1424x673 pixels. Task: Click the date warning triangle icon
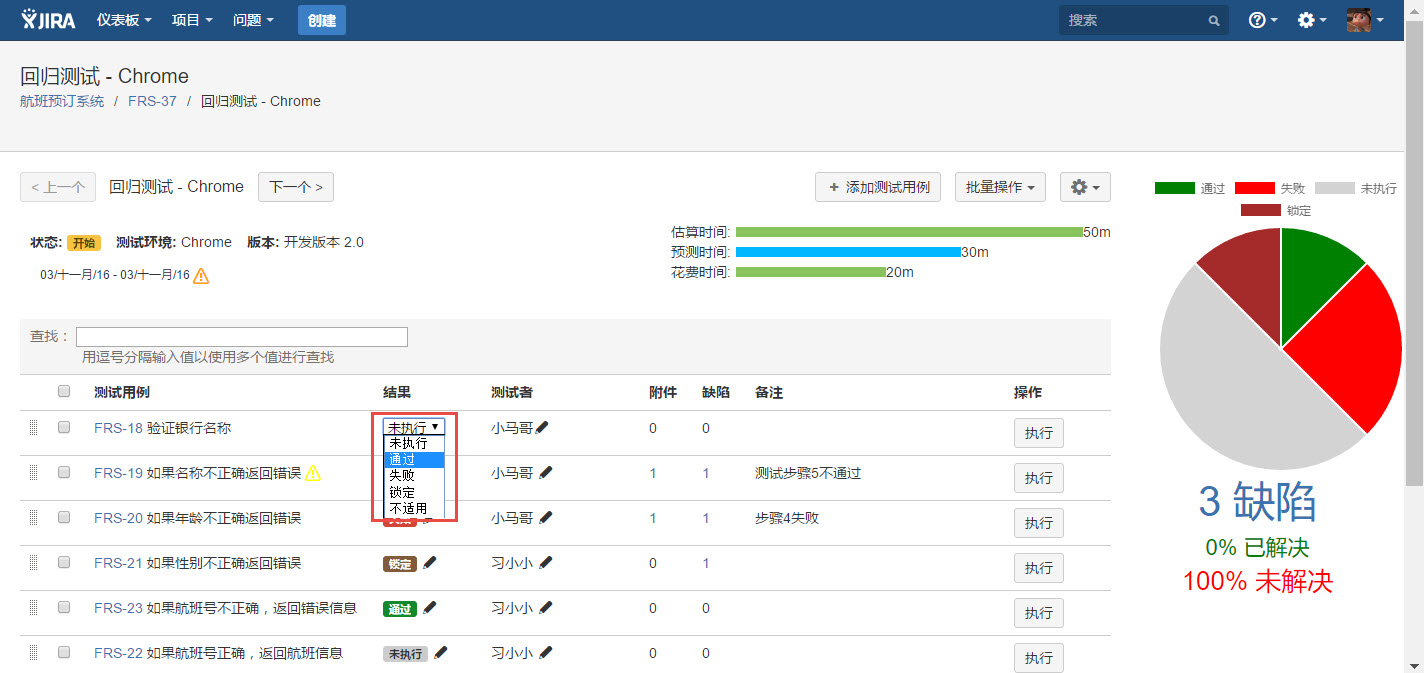(x=201, y=275)
